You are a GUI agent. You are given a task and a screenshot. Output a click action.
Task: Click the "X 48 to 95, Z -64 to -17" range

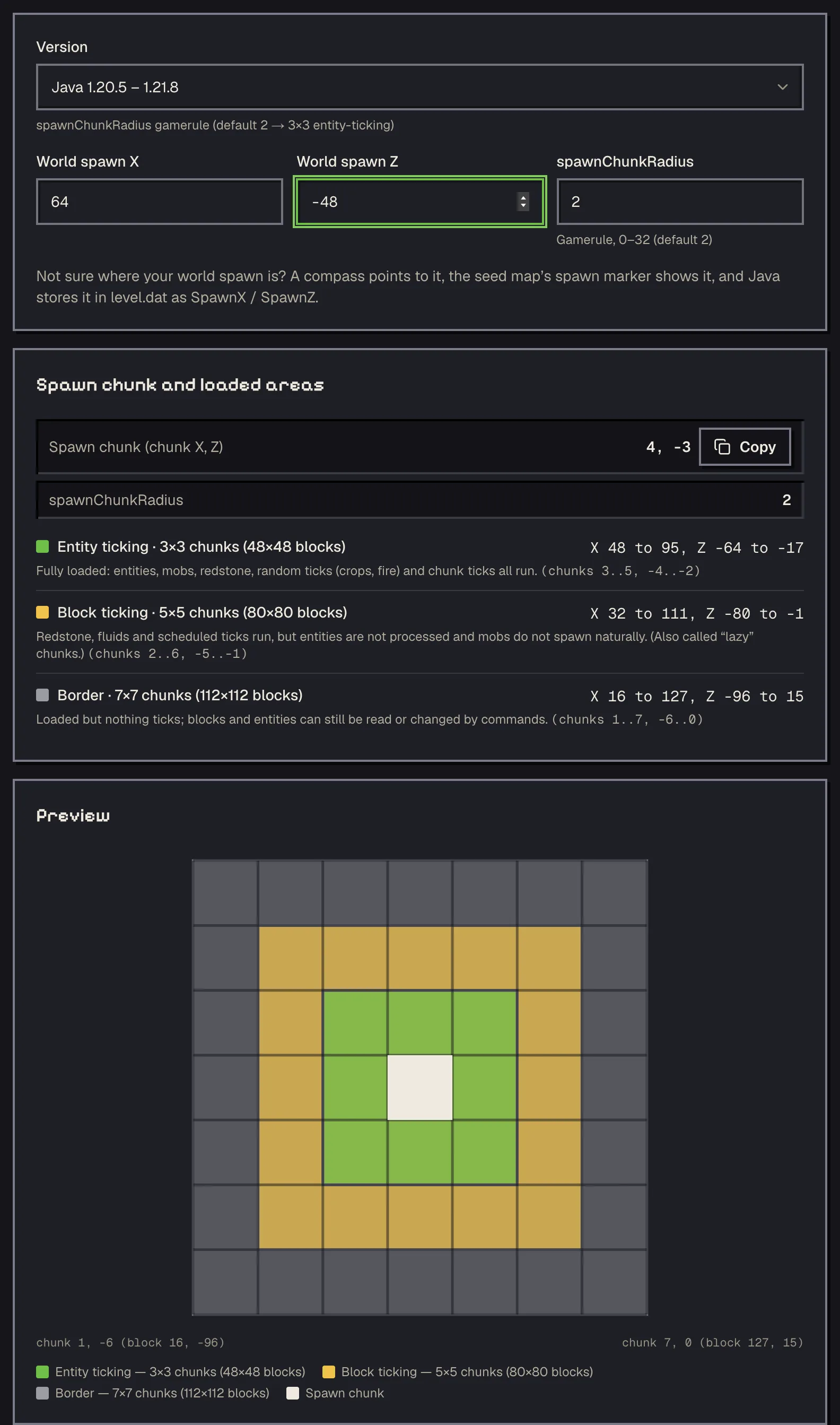coord(697,548)
